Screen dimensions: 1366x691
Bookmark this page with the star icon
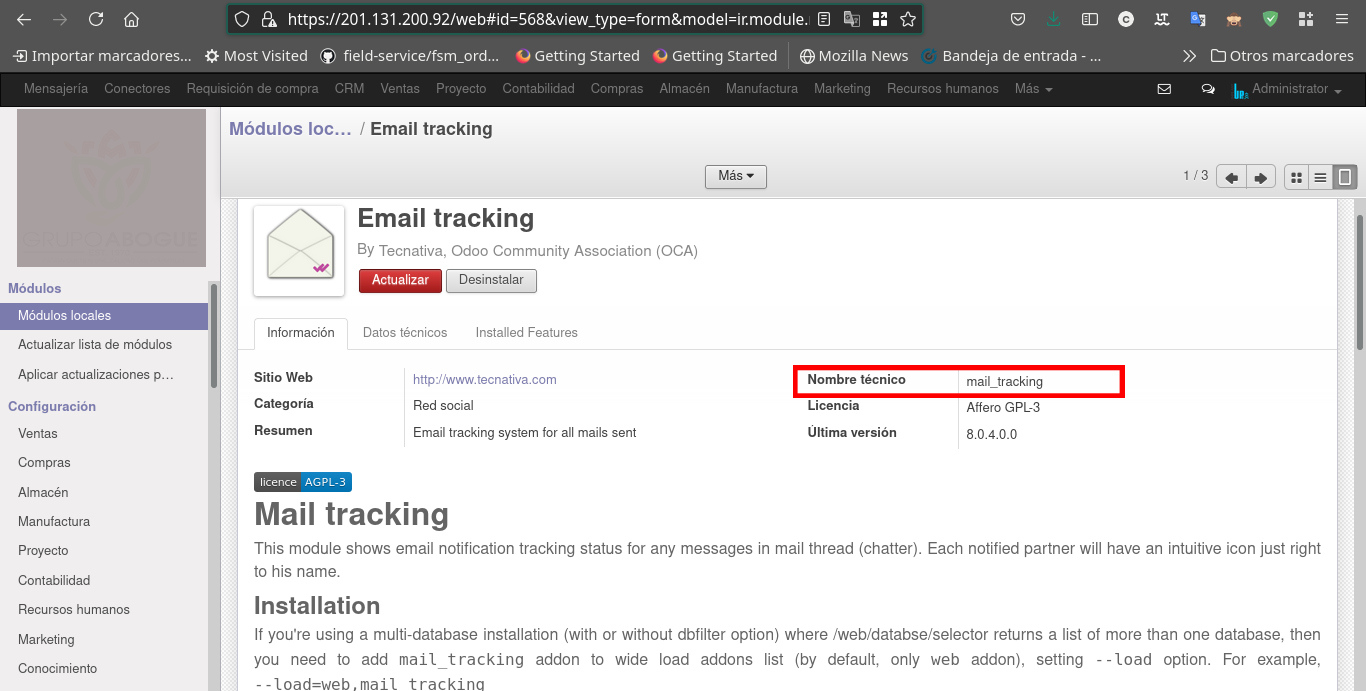(908, 19)
